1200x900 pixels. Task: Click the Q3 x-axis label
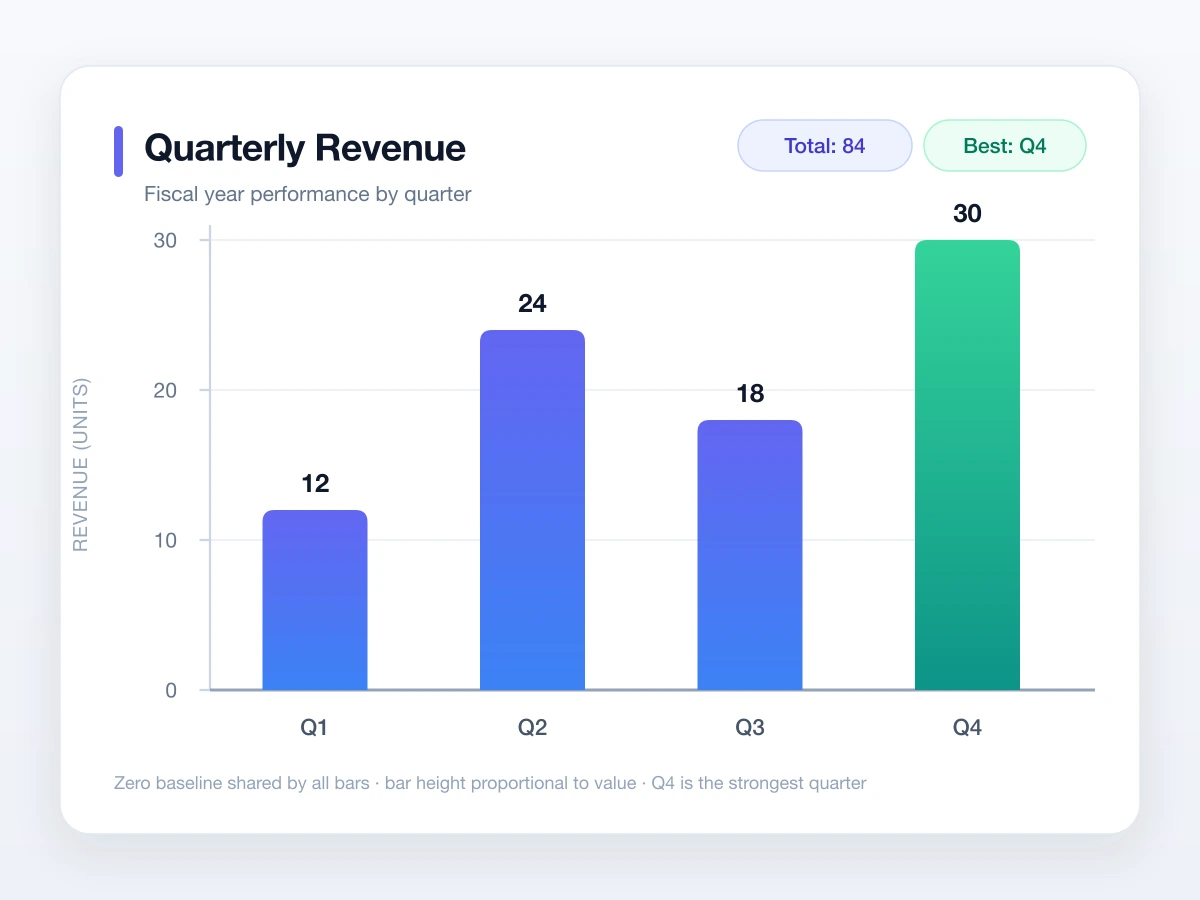coord(750,728)
